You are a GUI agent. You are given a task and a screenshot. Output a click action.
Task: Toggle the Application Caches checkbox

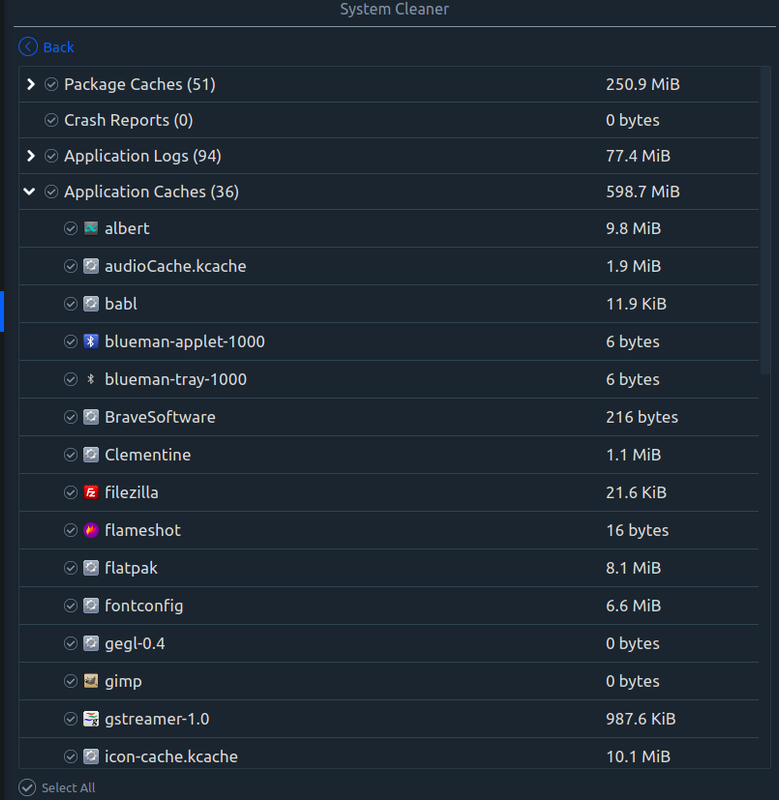51,192
